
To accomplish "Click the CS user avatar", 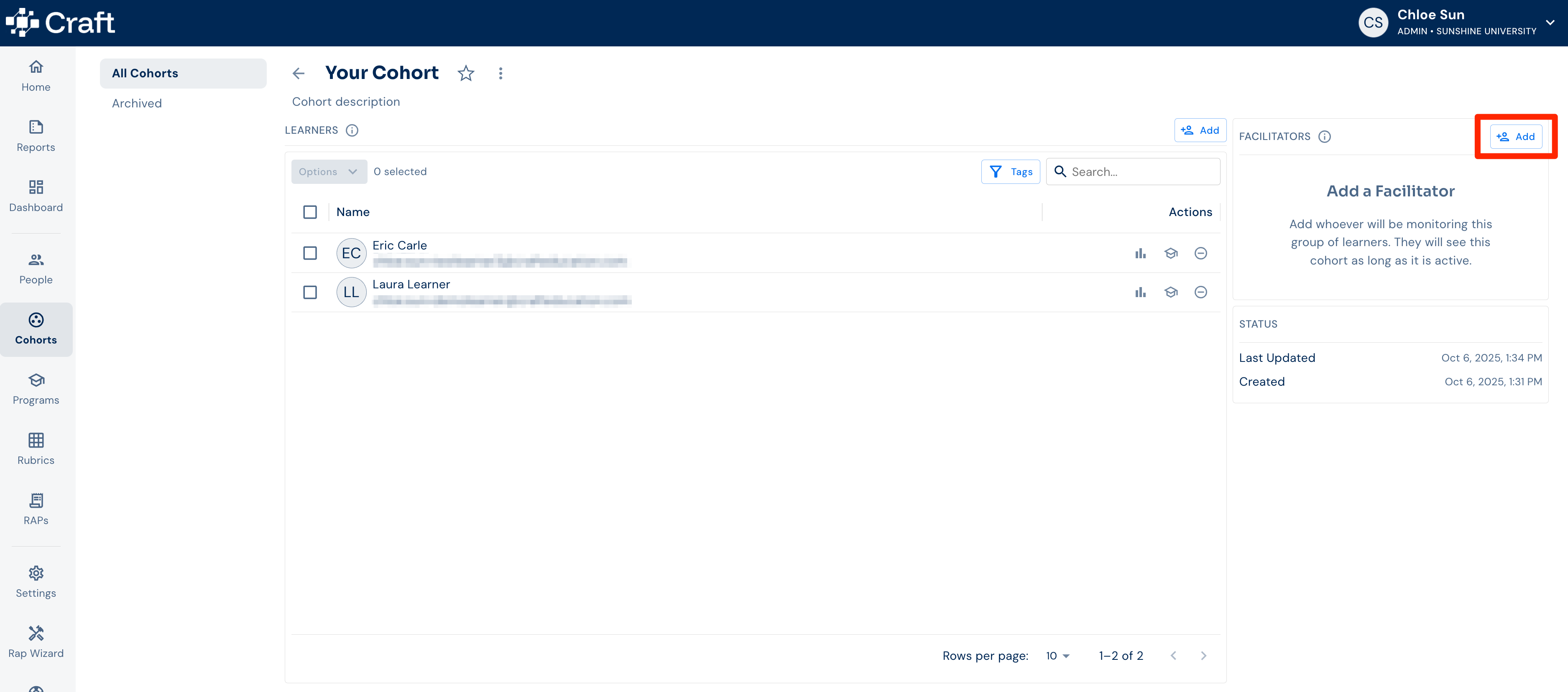I will click(x=1373, y=23).
